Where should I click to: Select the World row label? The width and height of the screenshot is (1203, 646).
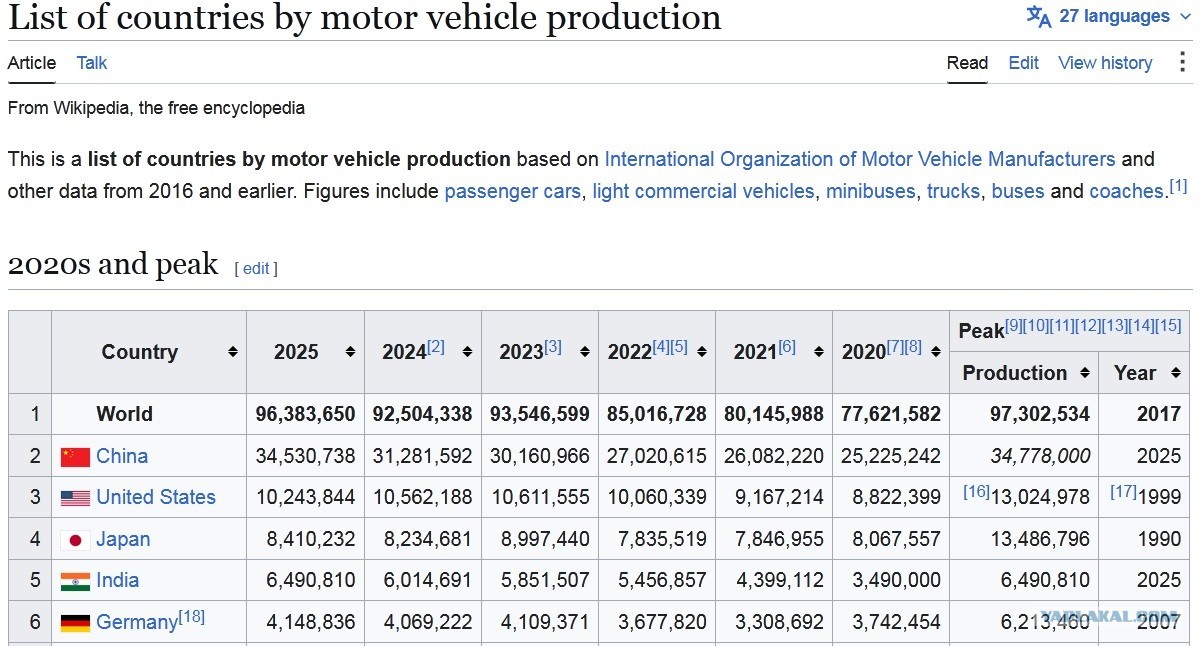pos(125,414)
